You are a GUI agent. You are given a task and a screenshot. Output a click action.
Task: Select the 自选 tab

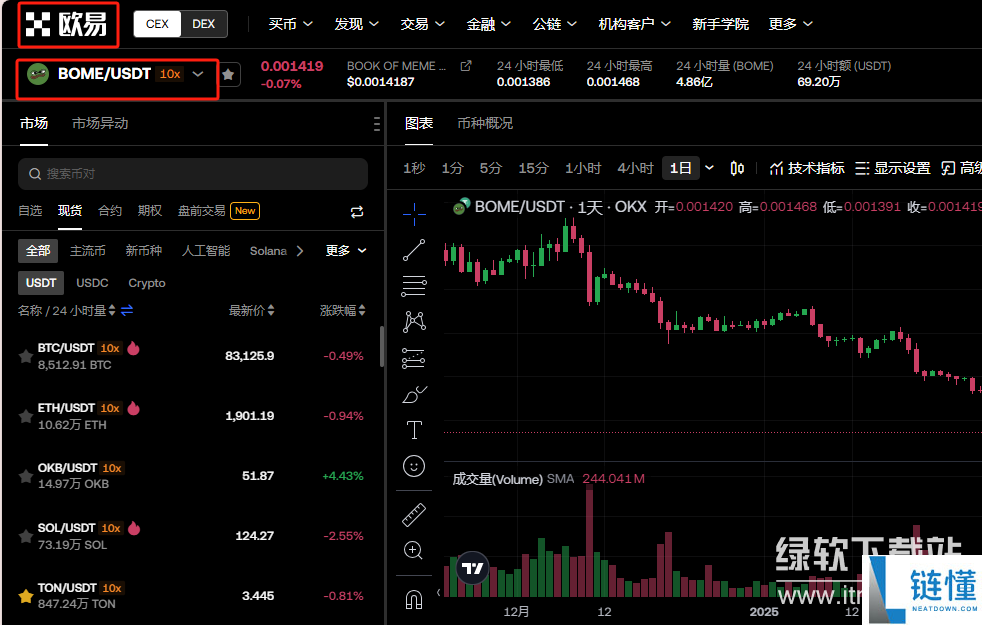(x=30, y=211)
